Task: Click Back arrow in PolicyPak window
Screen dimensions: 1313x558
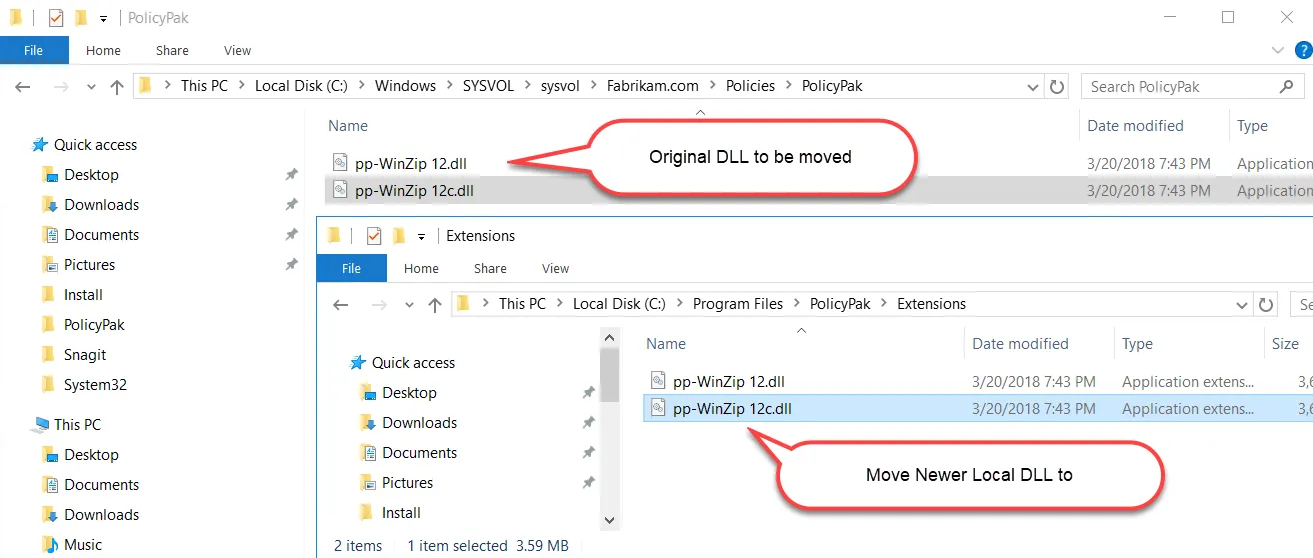Action: 23,87
